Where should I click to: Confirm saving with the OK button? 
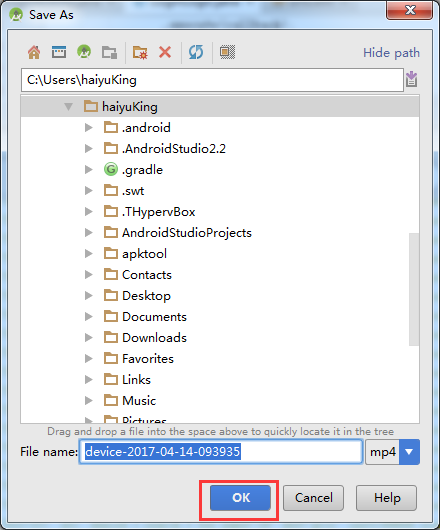(x=240, y=498)
